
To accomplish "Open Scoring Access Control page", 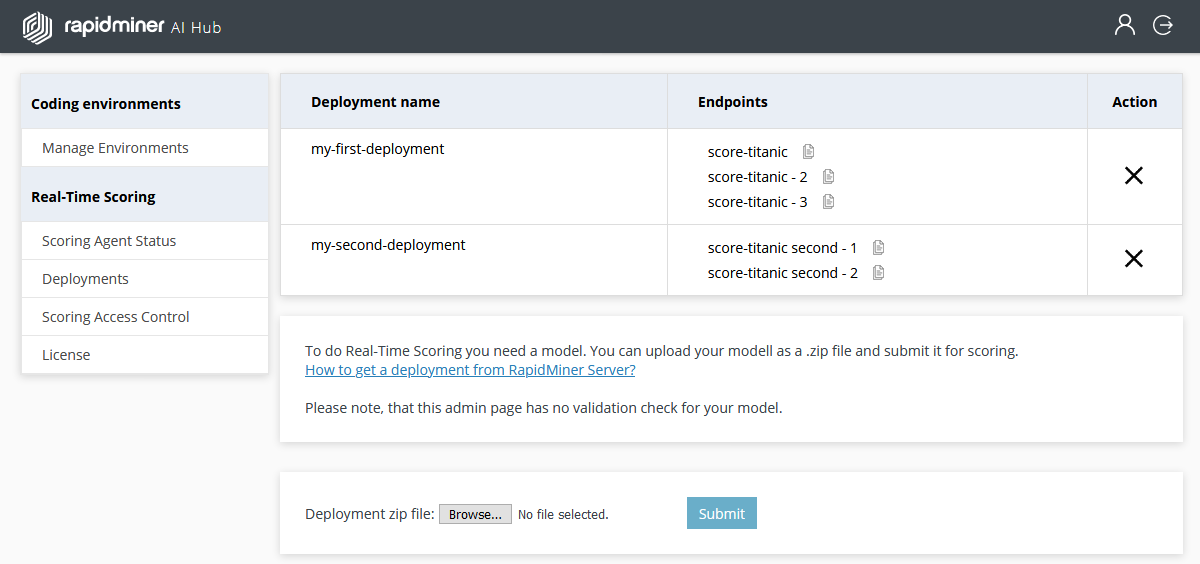I will (116, 317).
